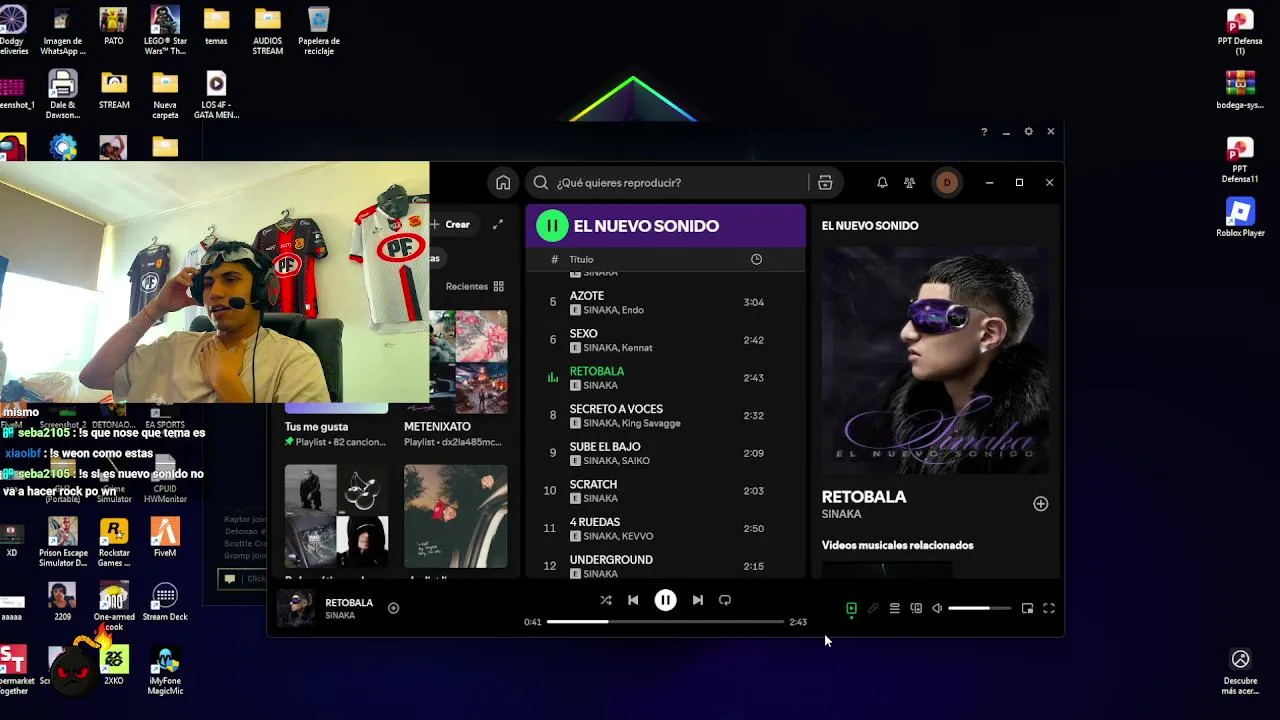Viewport: 1280px width, 720px height.
Task: Open artist link Endo
Action: point(633,310)
